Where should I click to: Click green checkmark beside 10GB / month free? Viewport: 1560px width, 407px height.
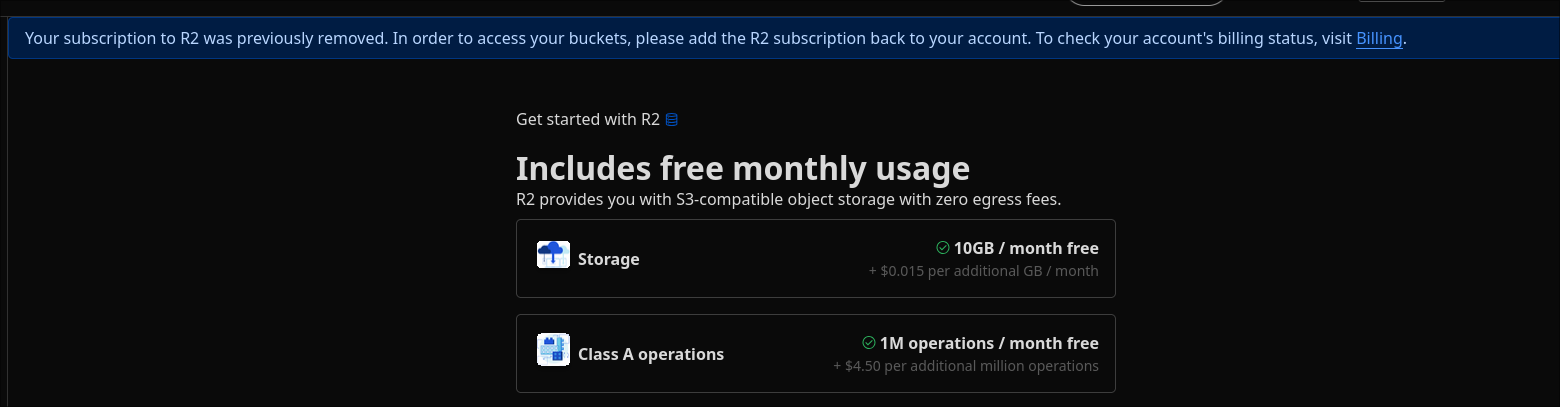tap(942, 248)
